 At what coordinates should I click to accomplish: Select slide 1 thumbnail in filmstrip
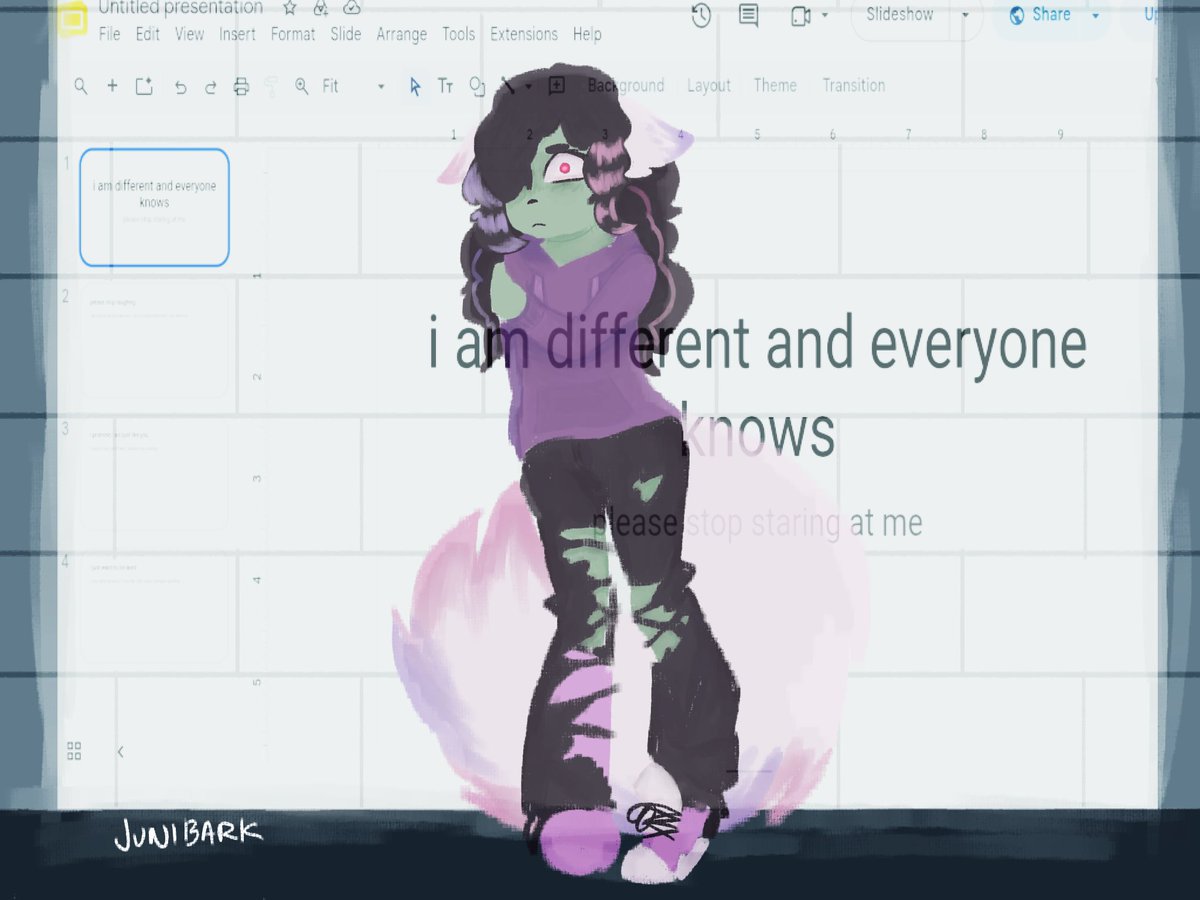[155, 207]
